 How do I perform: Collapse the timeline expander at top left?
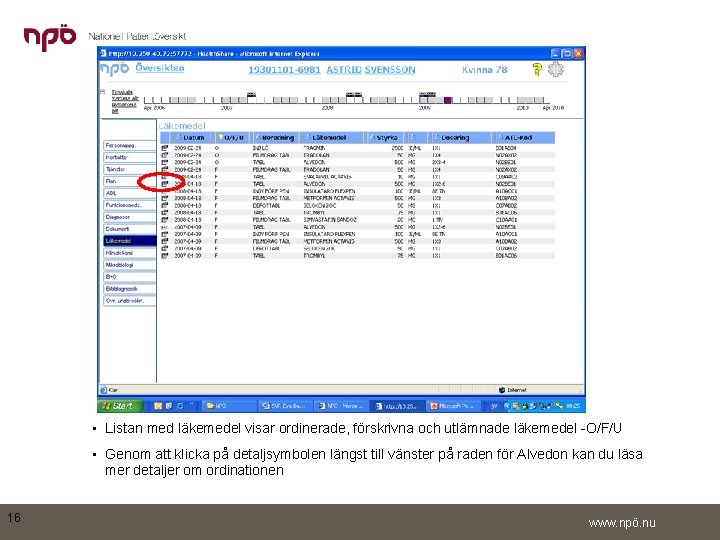(x=103, y=91)
